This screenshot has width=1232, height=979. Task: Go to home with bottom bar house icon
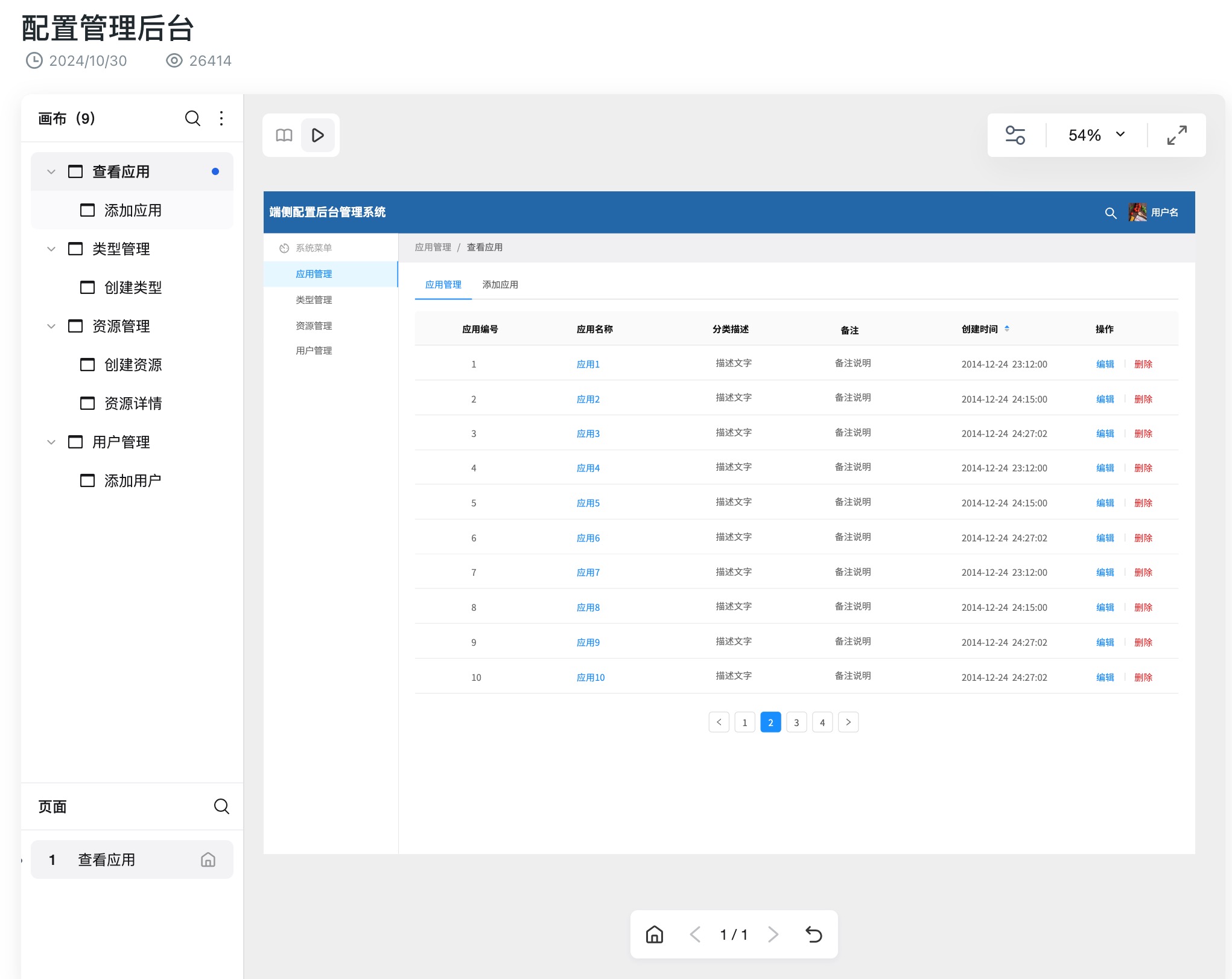click(x=655, y=934)
